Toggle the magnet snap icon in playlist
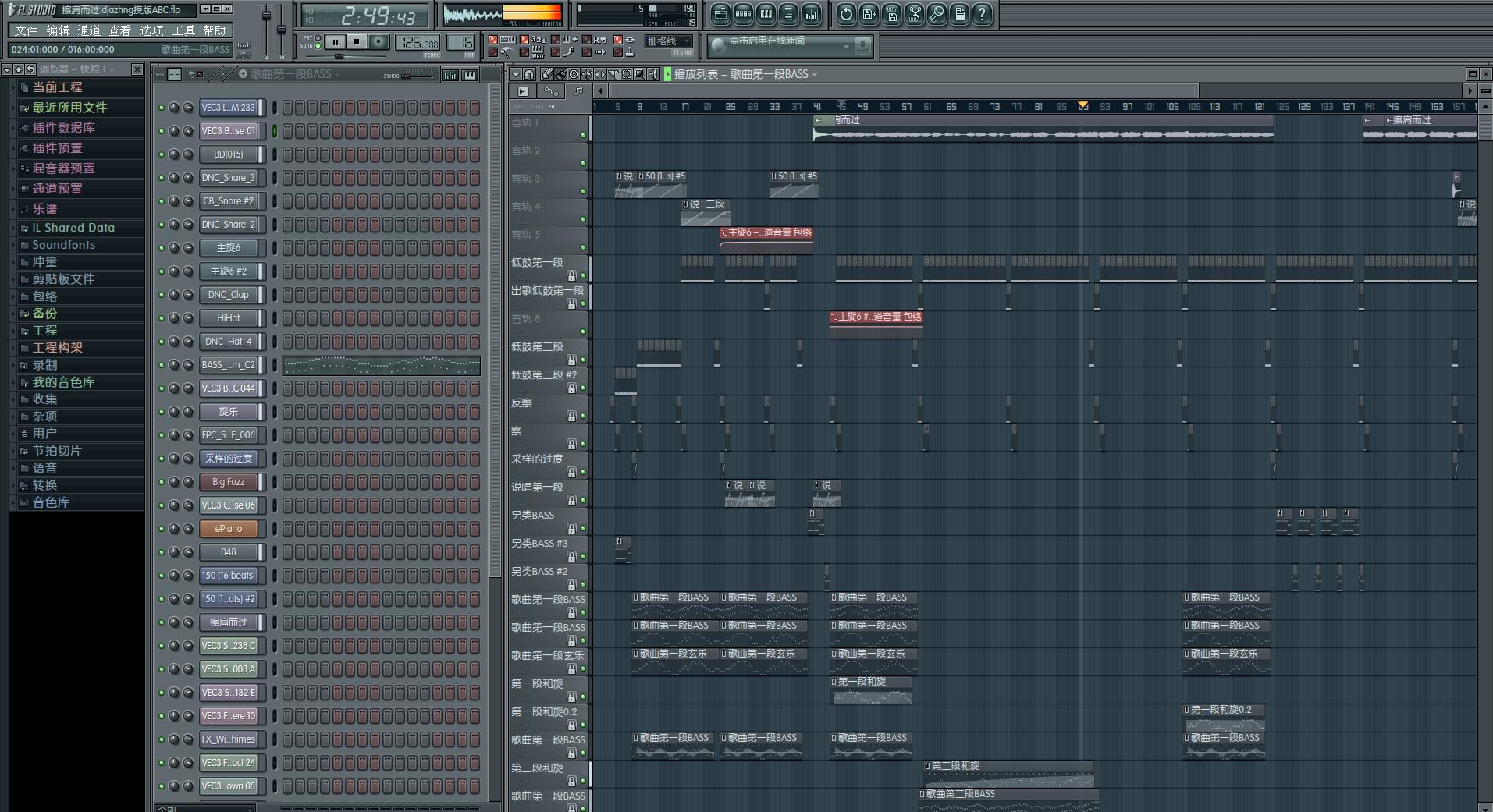This screenshot has width=1493, height=812. click(529, 74)
